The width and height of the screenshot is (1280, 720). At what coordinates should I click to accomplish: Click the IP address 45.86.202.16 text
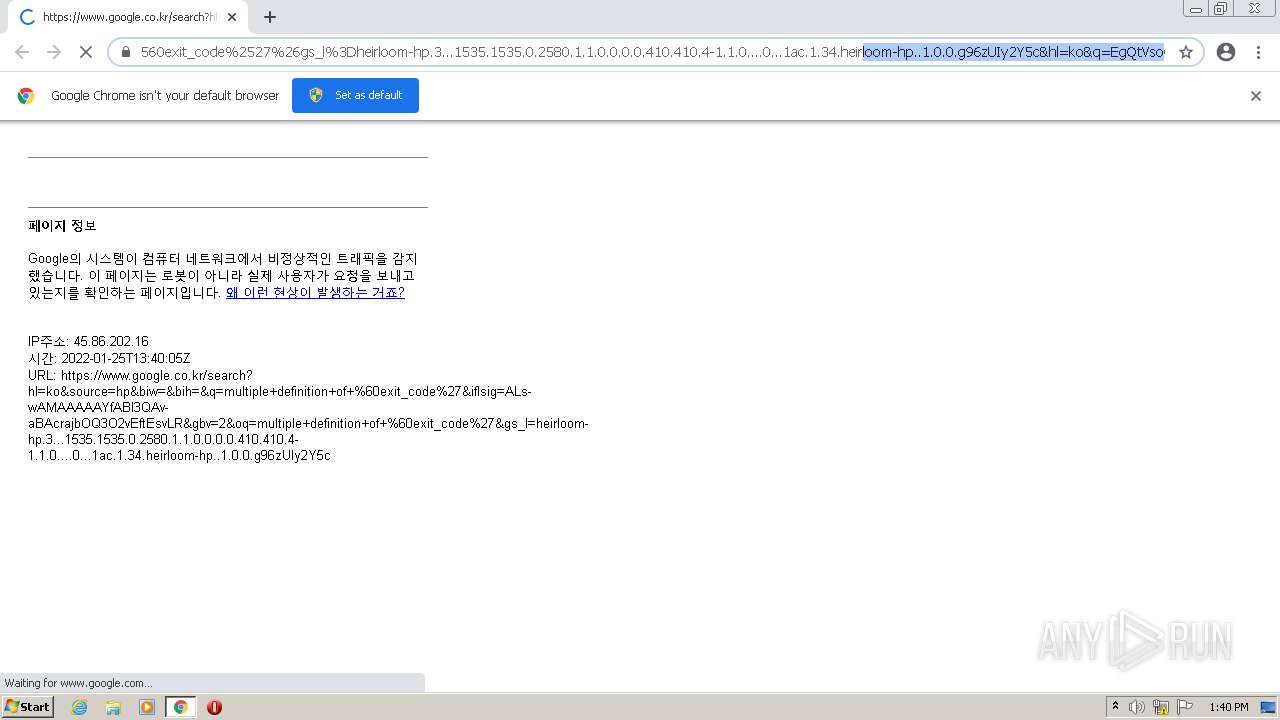tap(111, 342)
